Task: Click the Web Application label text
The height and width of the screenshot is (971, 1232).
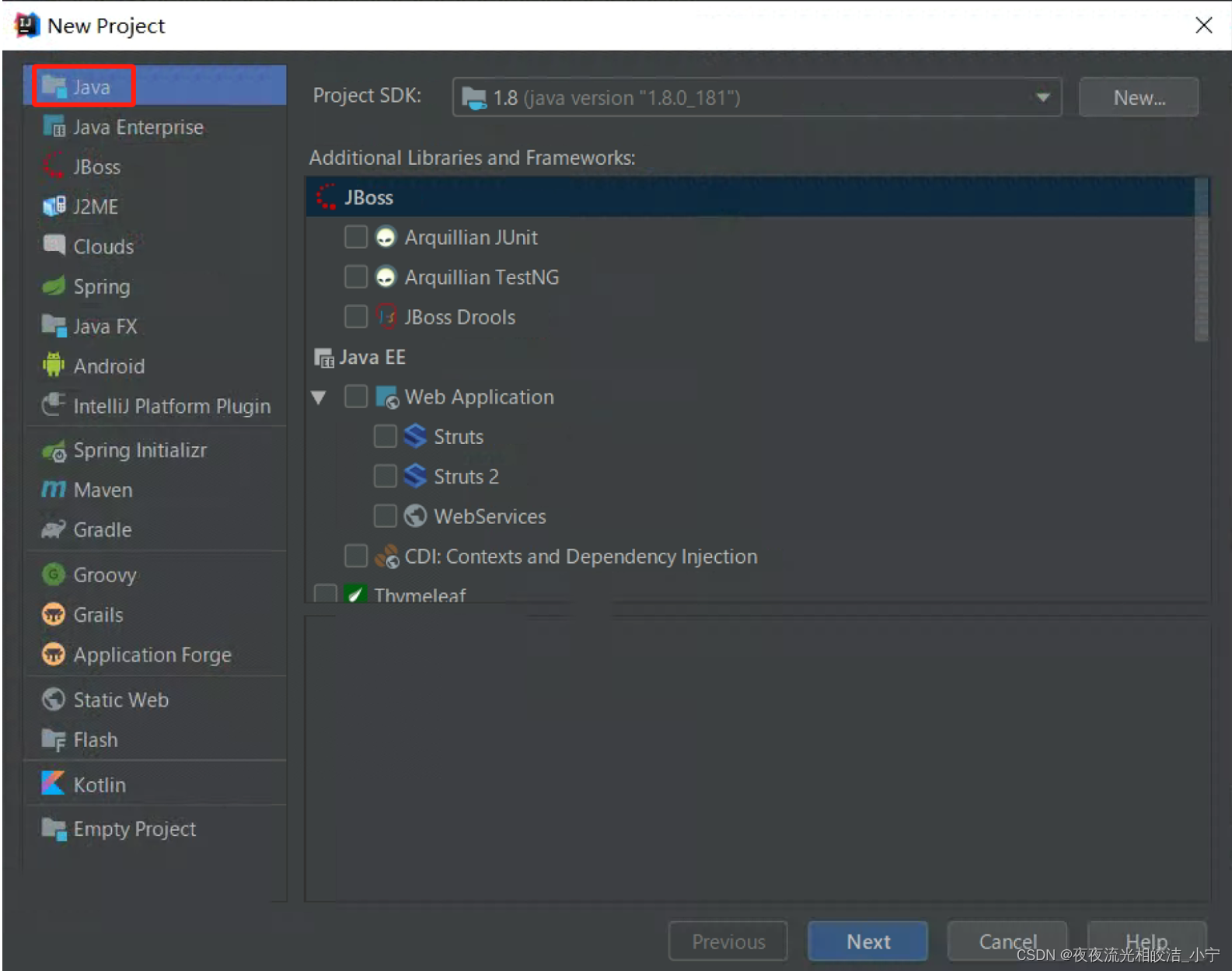Action: [x=479, y=396]
